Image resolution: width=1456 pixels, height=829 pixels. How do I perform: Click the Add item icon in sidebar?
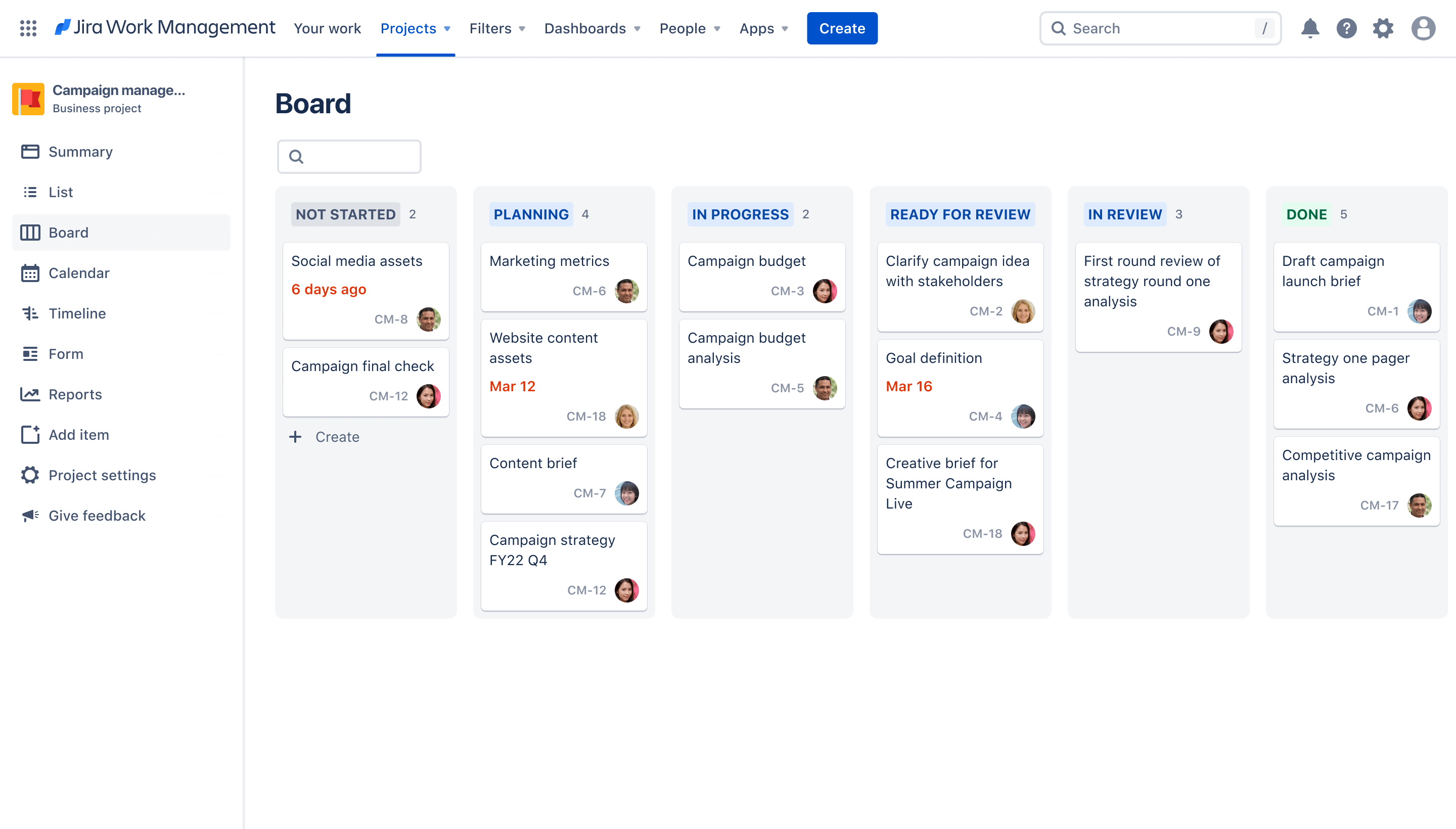29,434
